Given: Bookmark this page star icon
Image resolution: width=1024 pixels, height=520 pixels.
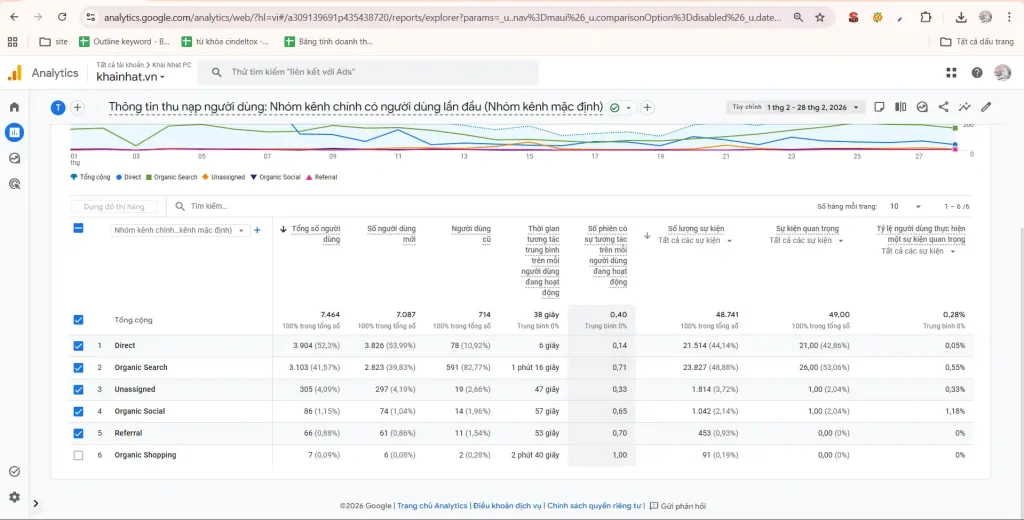Looking at the screenshot, I should (x=820, y=18).
